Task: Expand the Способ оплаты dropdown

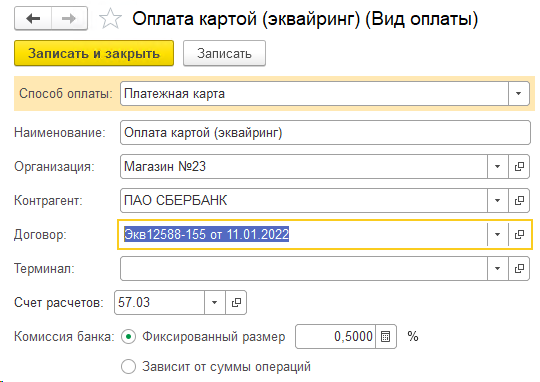Action: pos(519,93)
